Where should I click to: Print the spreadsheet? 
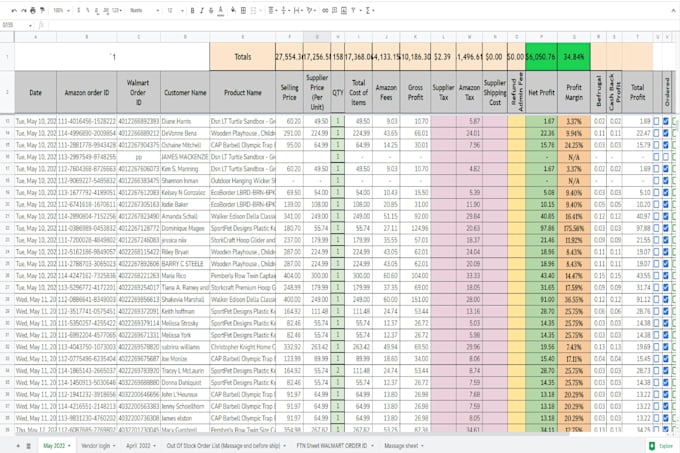[33, 10]
